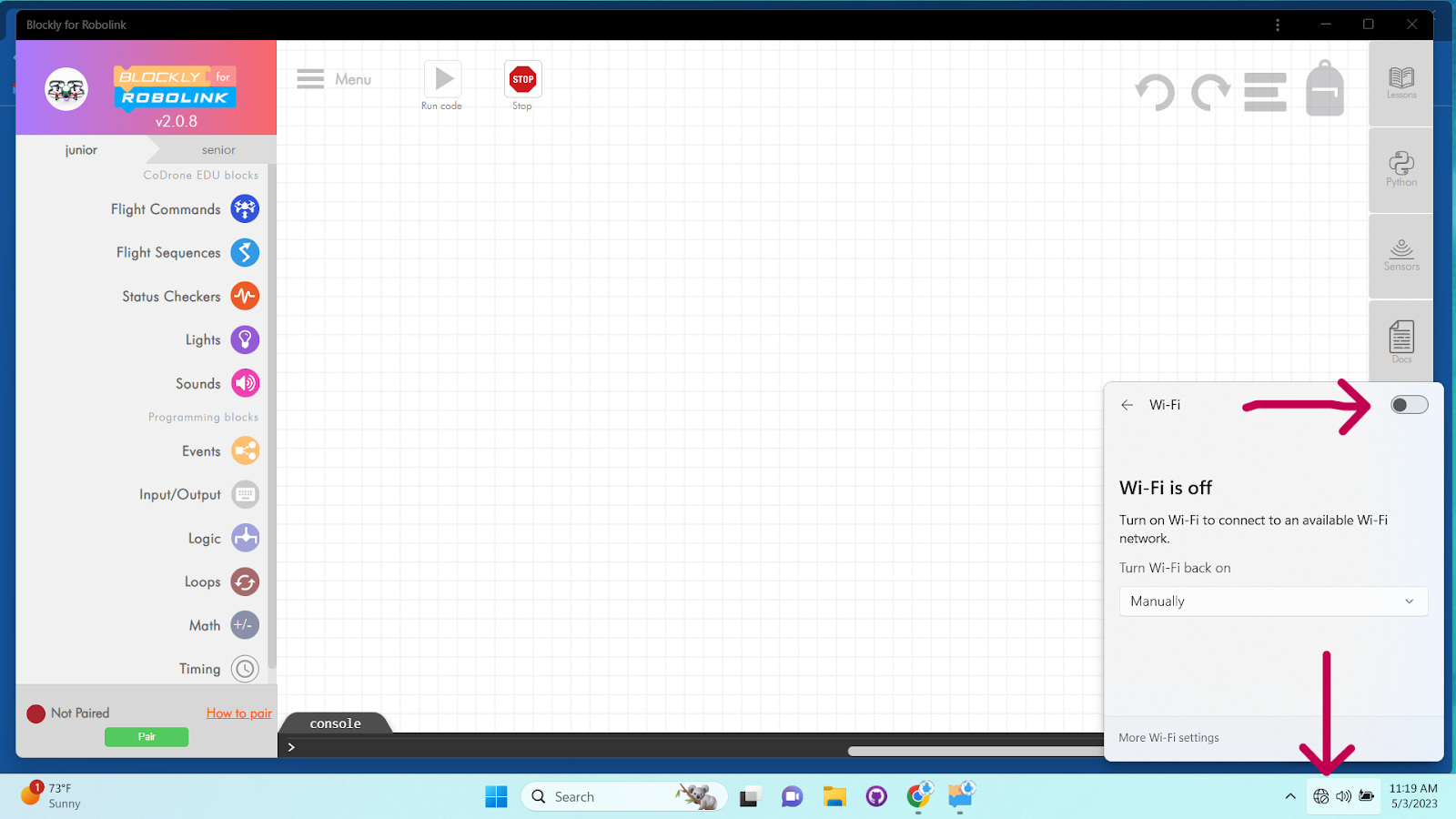
Task: Open the Timing block category
Action: pyautogui.click(x=218, y=669)
